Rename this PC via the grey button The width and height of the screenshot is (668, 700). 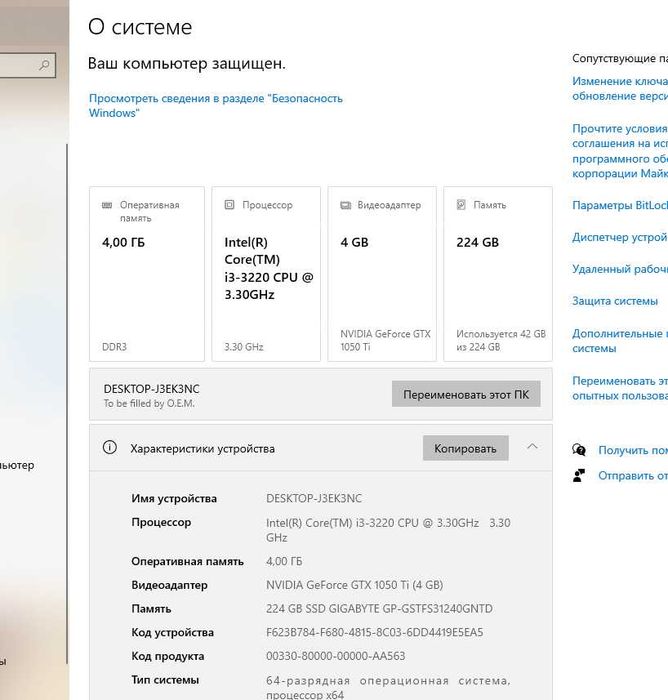tap(466, 394)
